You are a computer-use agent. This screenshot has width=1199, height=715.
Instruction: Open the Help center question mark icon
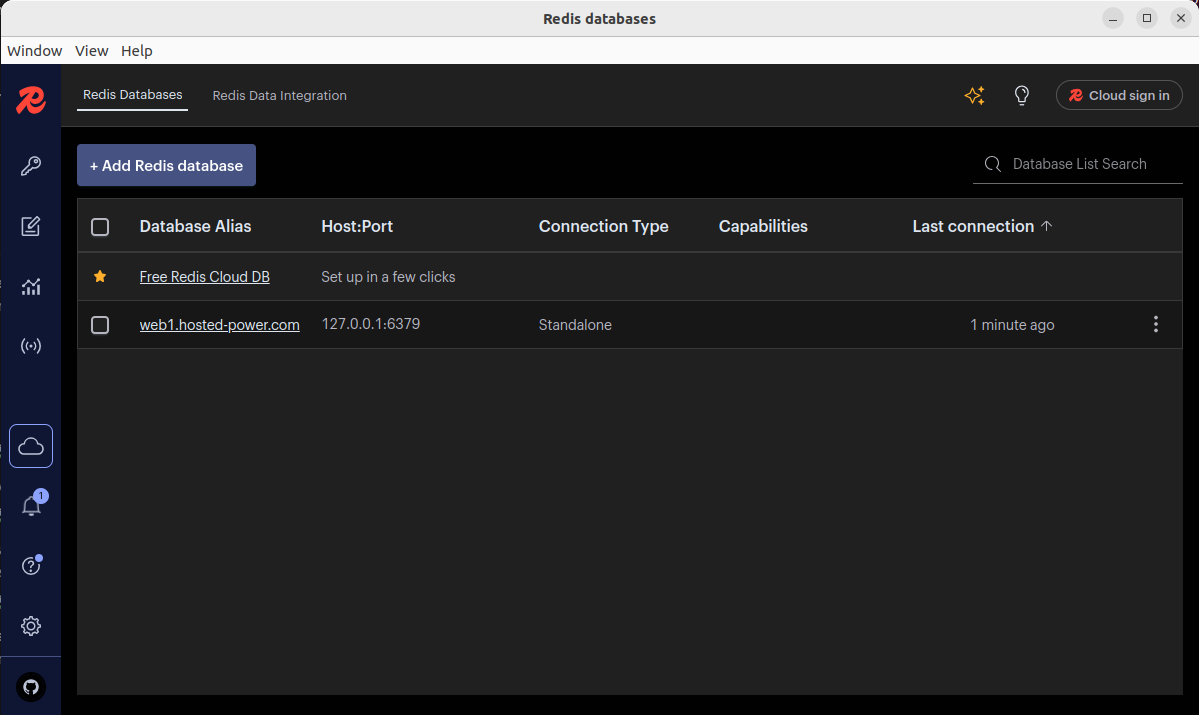(31, 566)
